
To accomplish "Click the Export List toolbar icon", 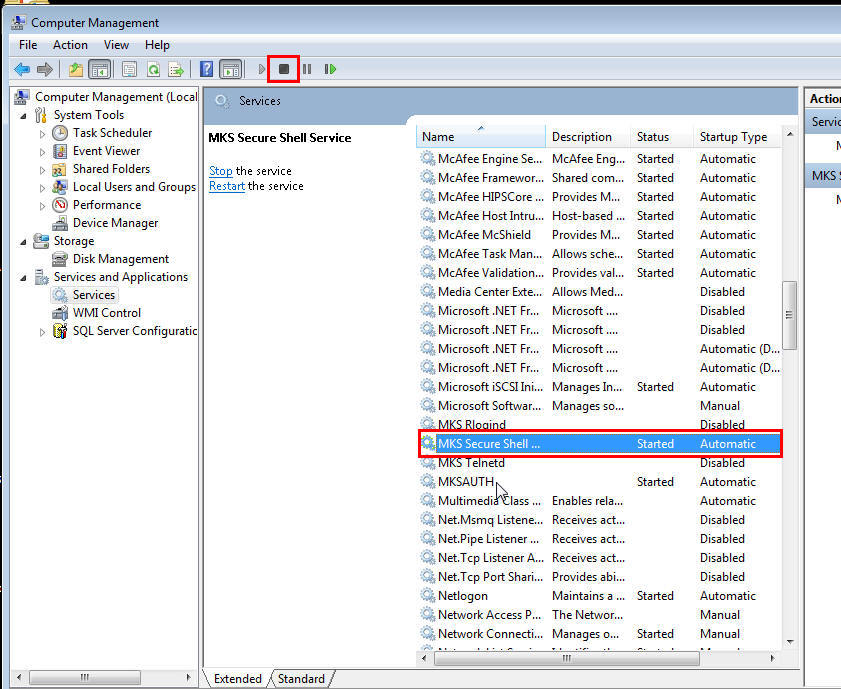I will click(x=177, y=68).
